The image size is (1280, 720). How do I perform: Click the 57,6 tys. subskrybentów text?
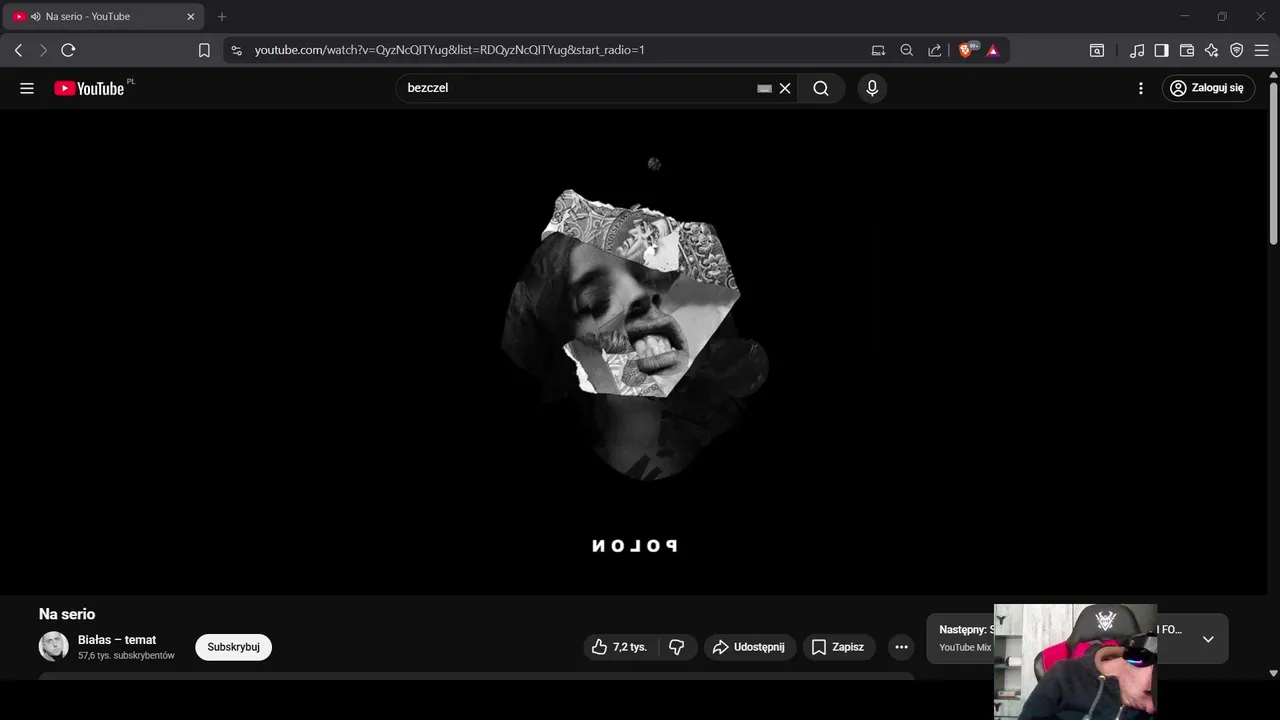(126, 656)
